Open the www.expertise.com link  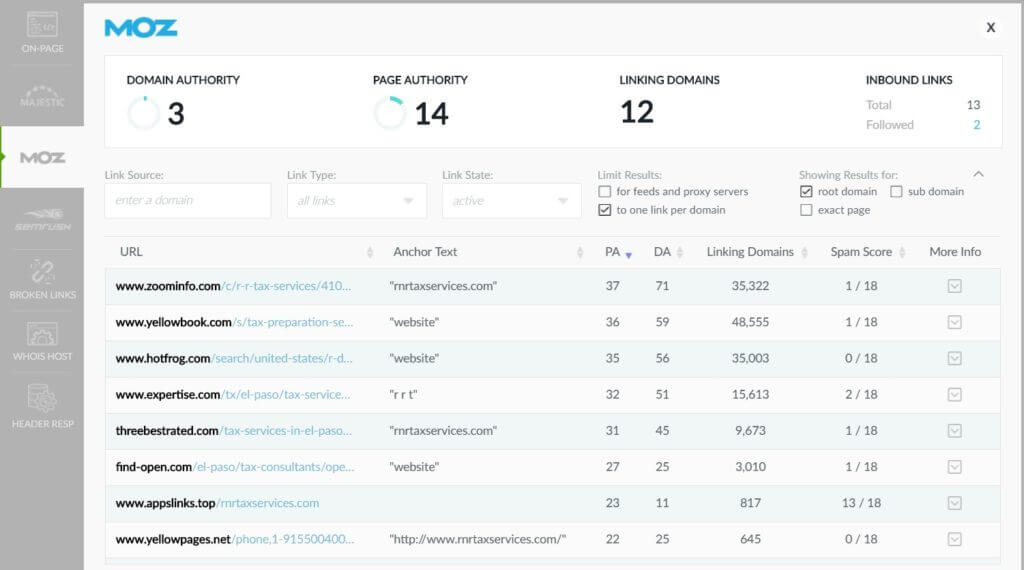pyautogui.click(x=233, y=395)
